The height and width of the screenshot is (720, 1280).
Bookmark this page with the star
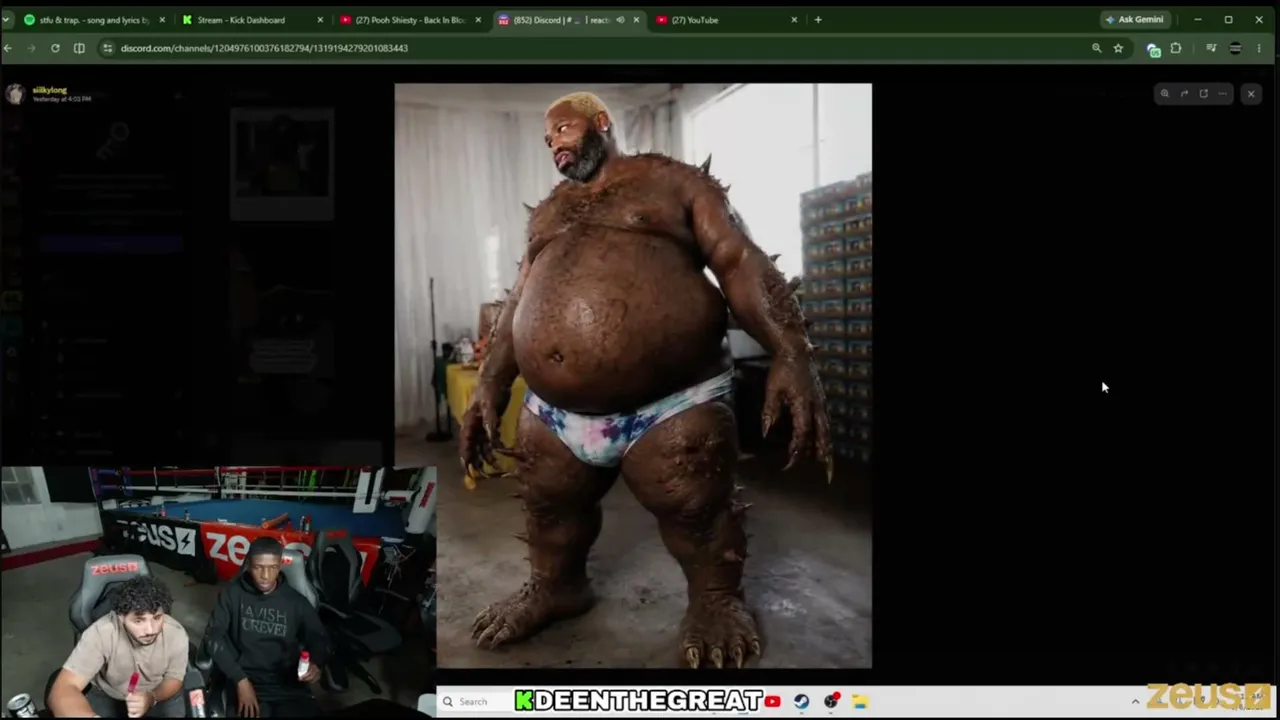point(1118,48)
